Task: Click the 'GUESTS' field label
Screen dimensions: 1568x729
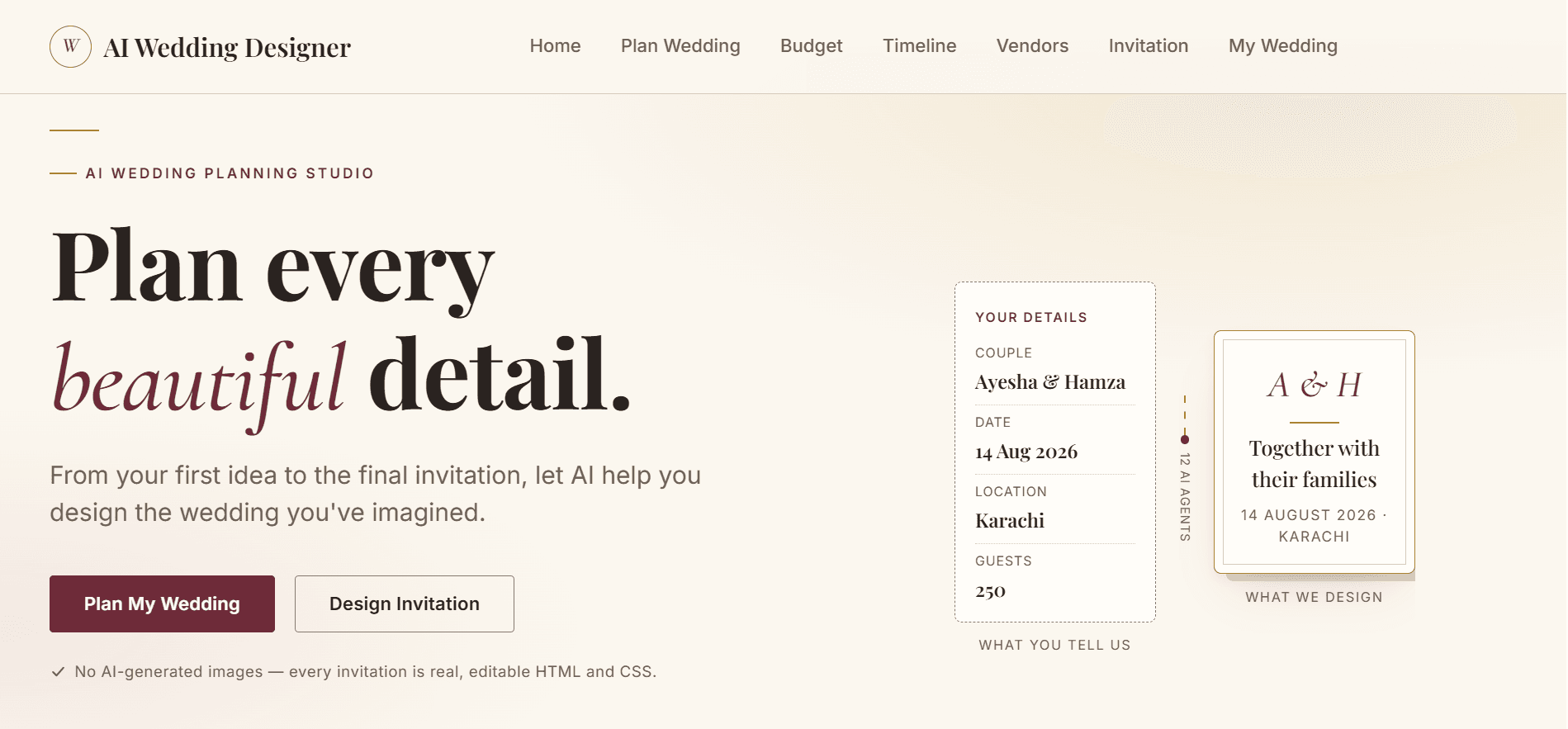Action: coord(1004,561)
